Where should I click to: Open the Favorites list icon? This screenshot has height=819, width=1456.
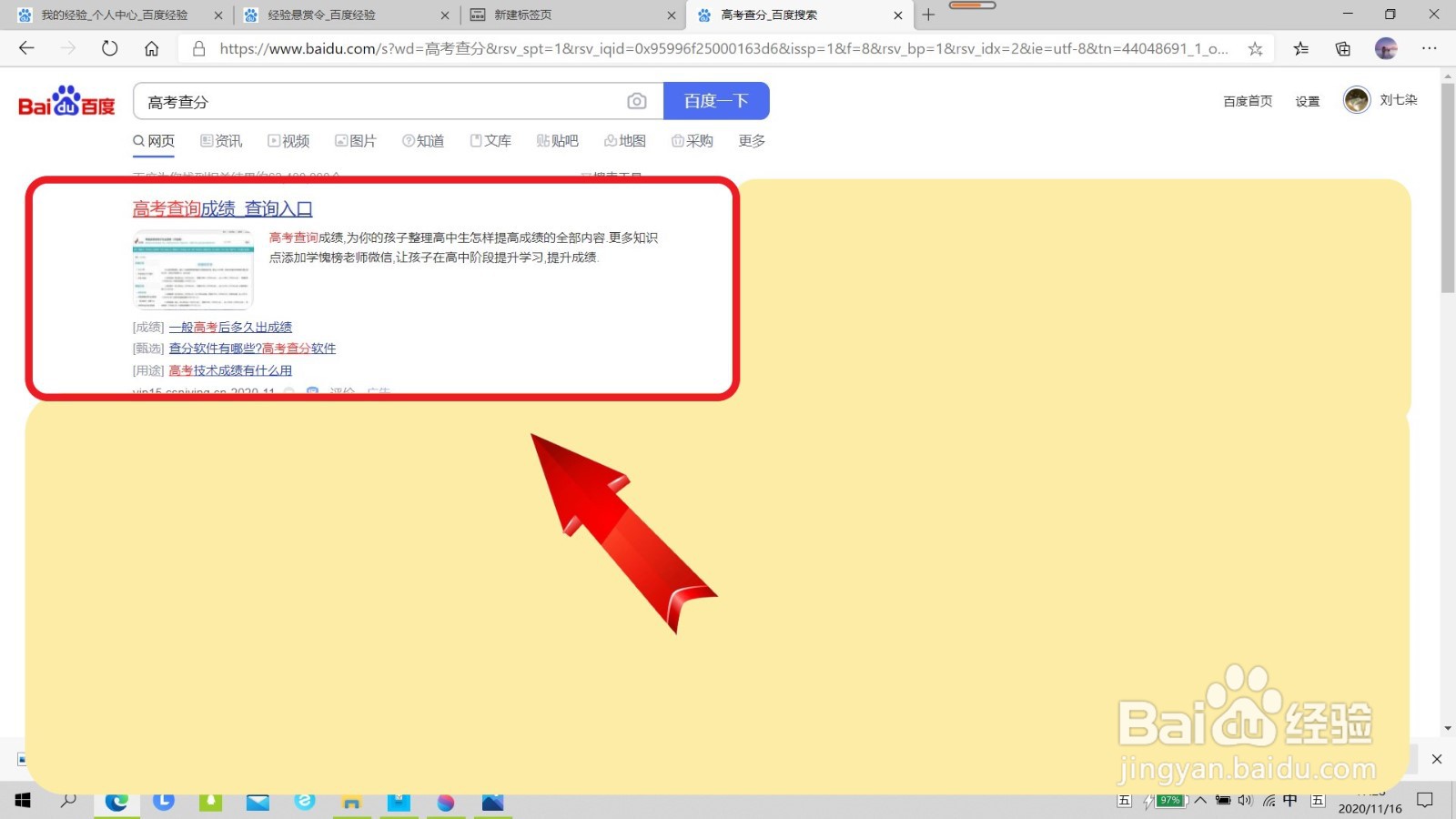pos(1301,49)
